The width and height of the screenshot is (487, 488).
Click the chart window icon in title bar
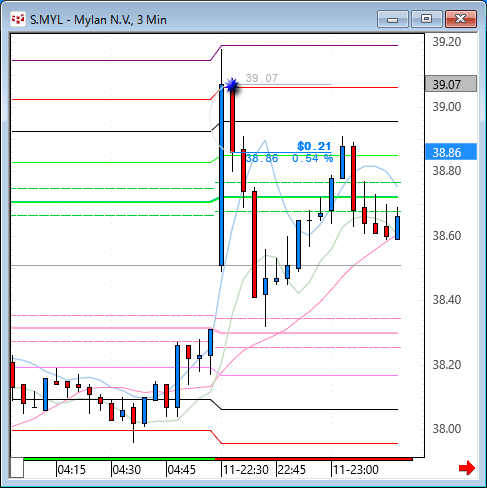point(18,20)
